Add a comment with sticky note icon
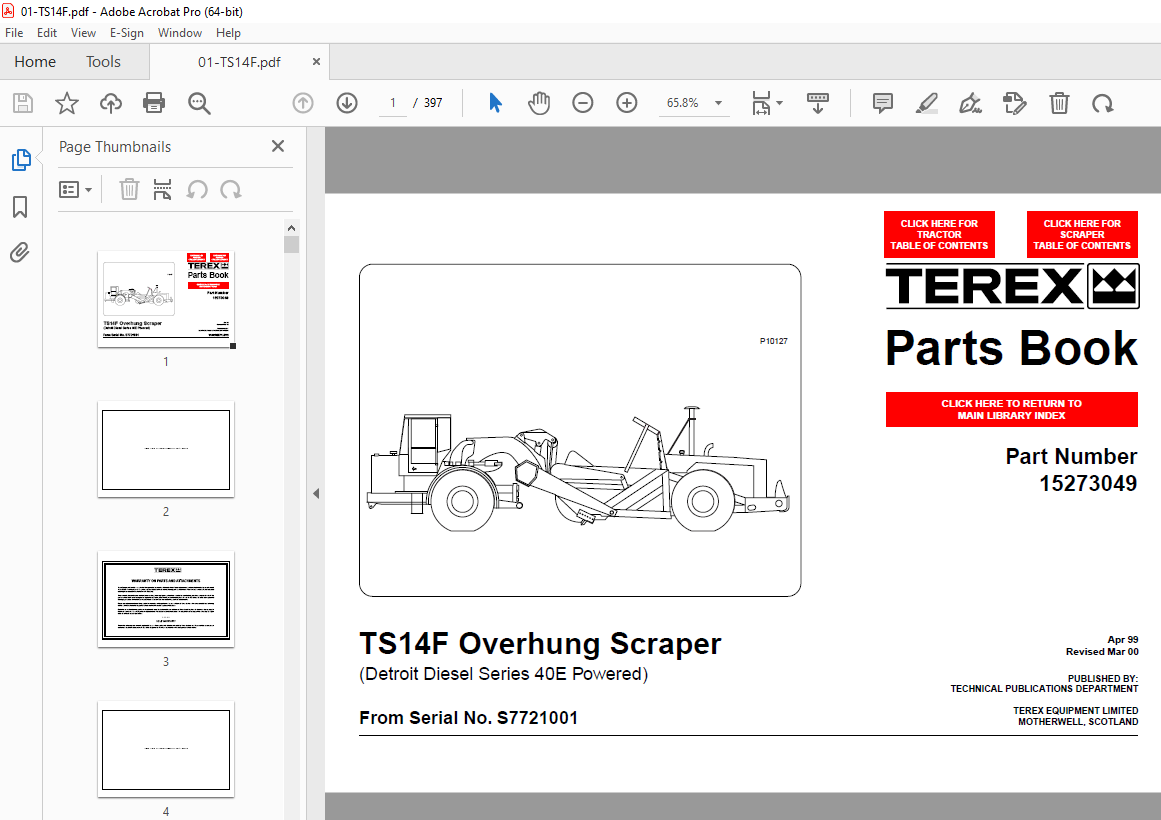 (883, 103)
